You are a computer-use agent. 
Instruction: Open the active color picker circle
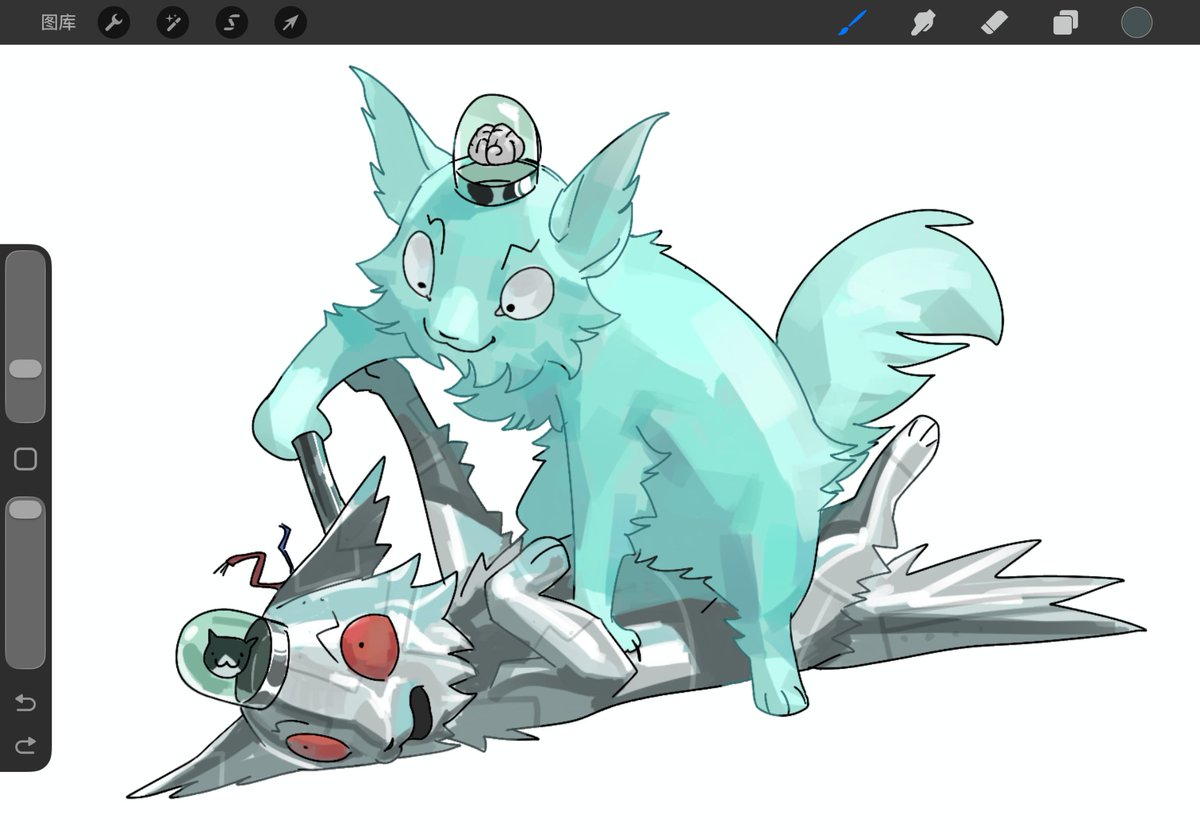coord(1136,22)
